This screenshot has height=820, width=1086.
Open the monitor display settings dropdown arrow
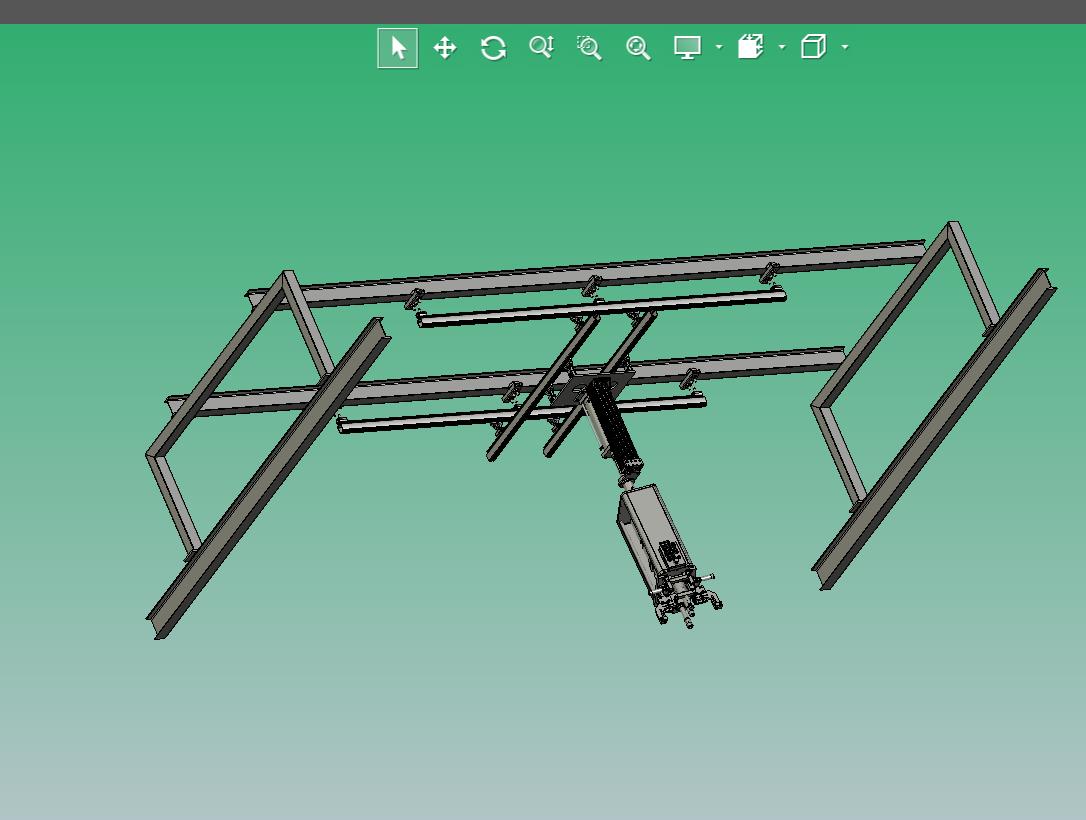(719, 47)
